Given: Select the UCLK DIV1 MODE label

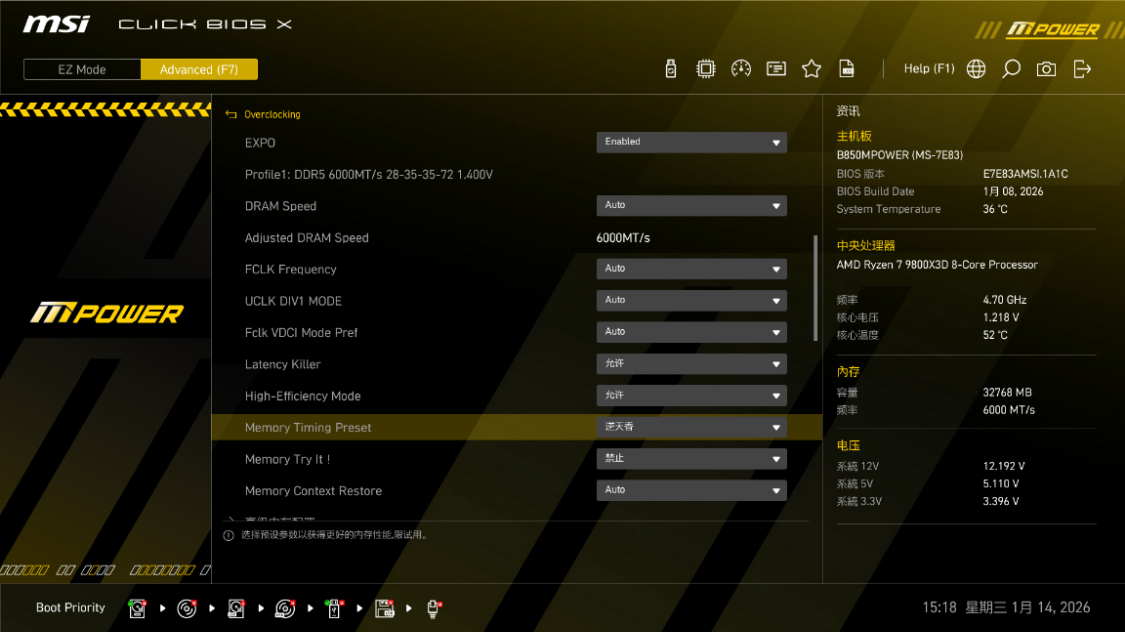Looking at the screenshot, I should tap(293, 301).
